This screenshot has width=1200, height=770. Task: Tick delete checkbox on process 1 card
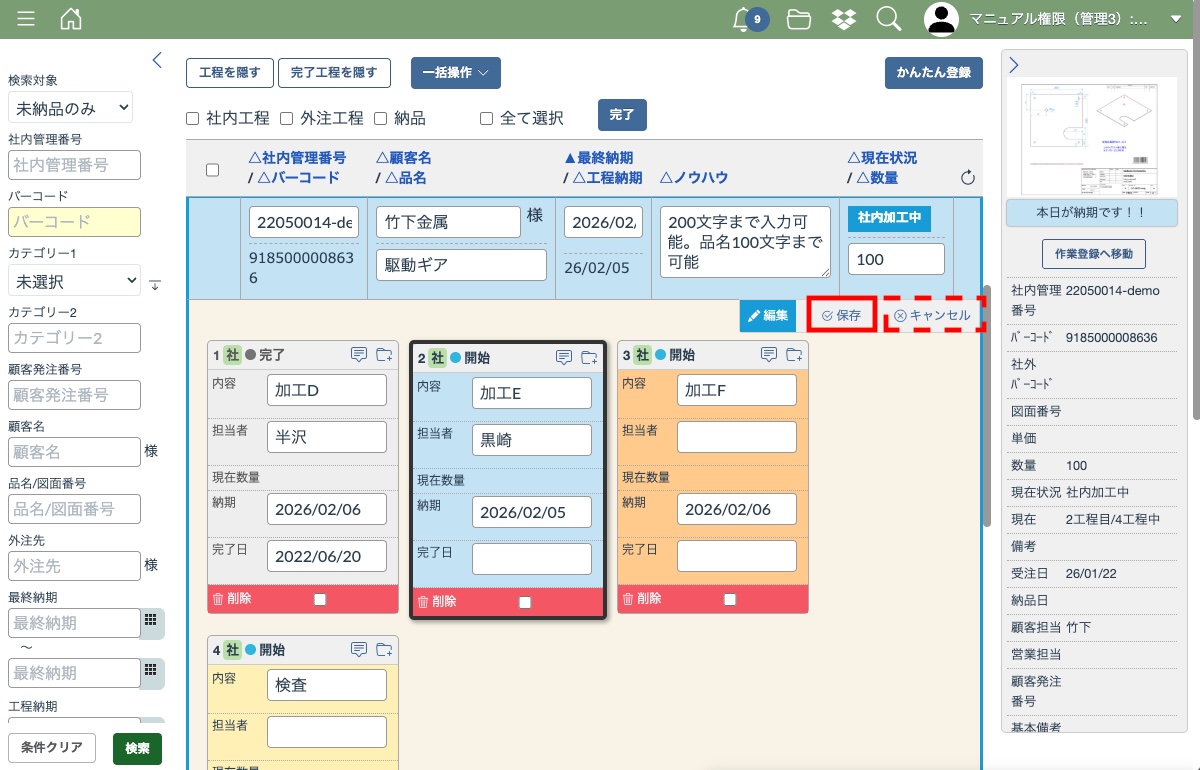pos(320,600)
